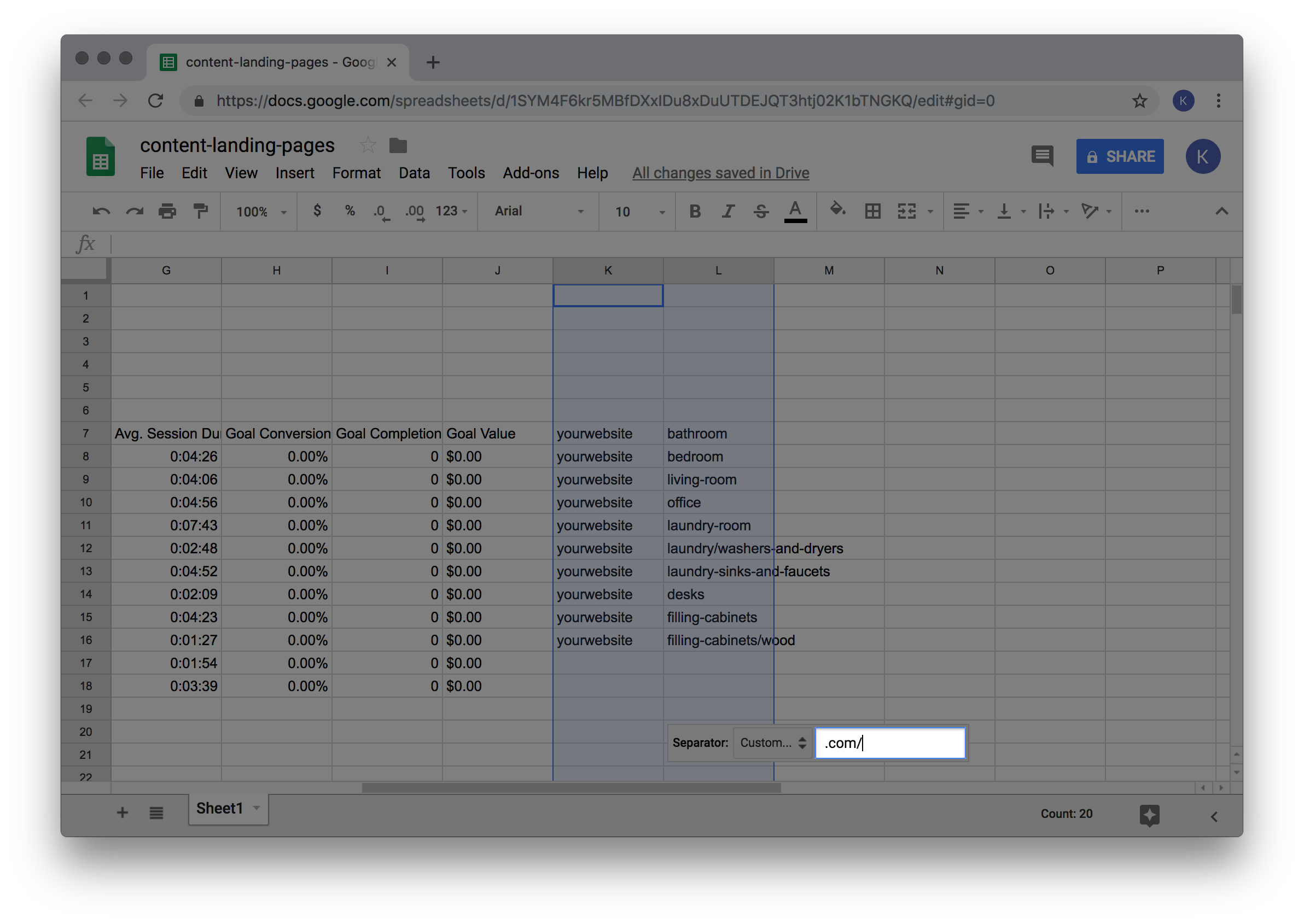Screen dimensions: 1304x924
Task: Select column K header
Action: click(x=607, y=270)
